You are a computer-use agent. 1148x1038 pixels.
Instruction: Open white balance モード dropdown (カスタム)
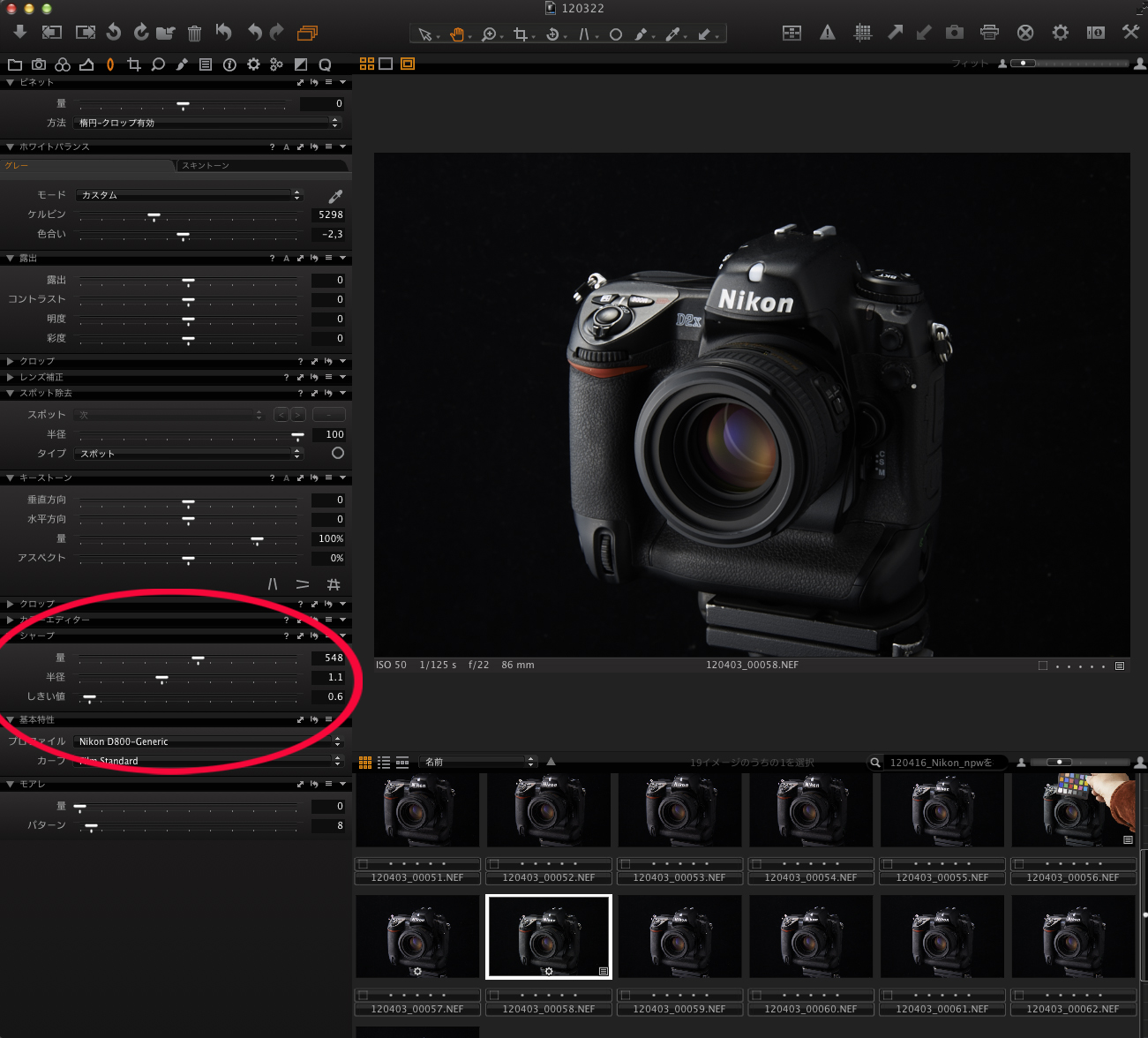pos(190,195)
